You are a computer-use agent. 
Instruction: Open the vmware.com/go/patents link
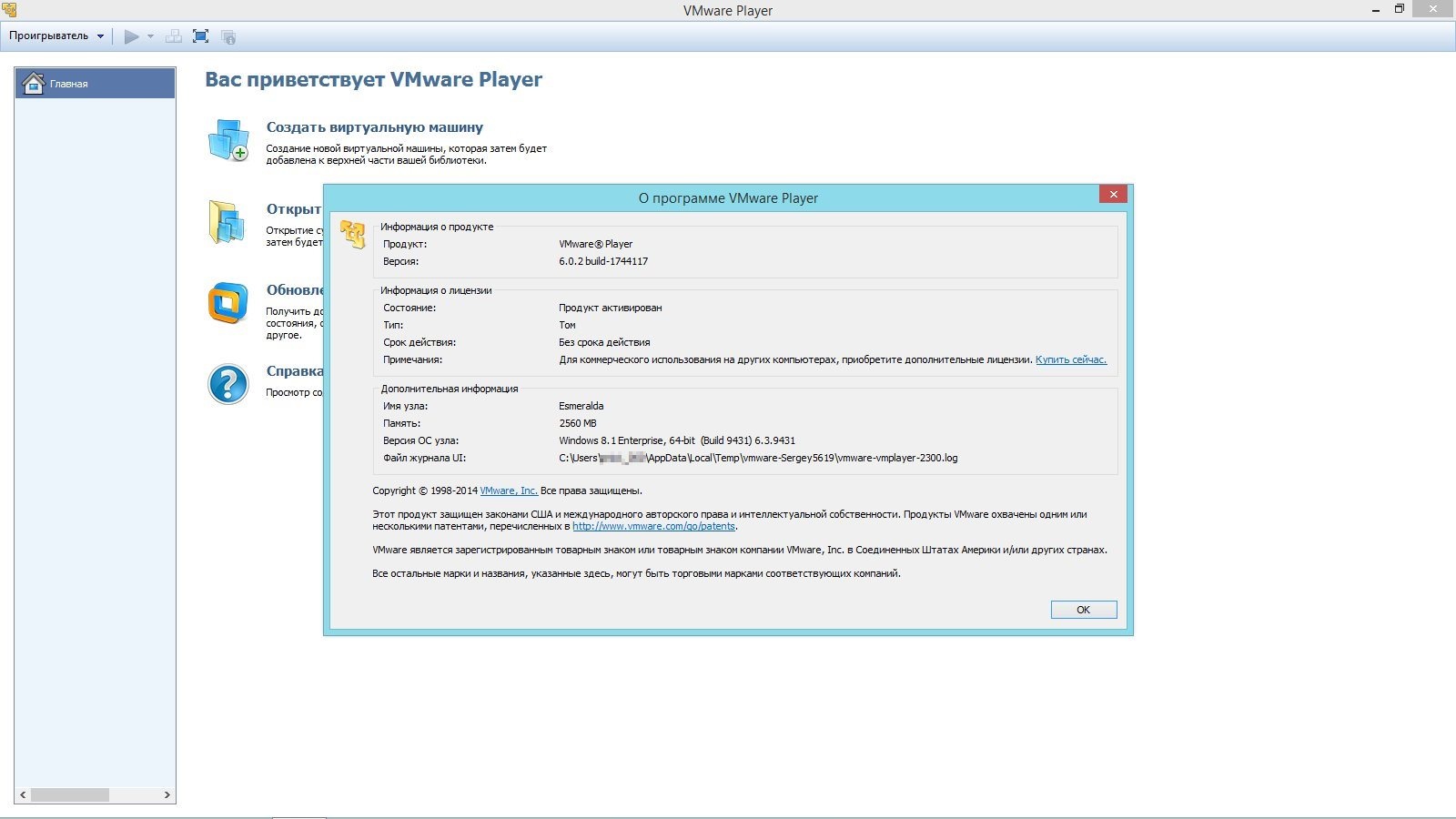(653, 527)
